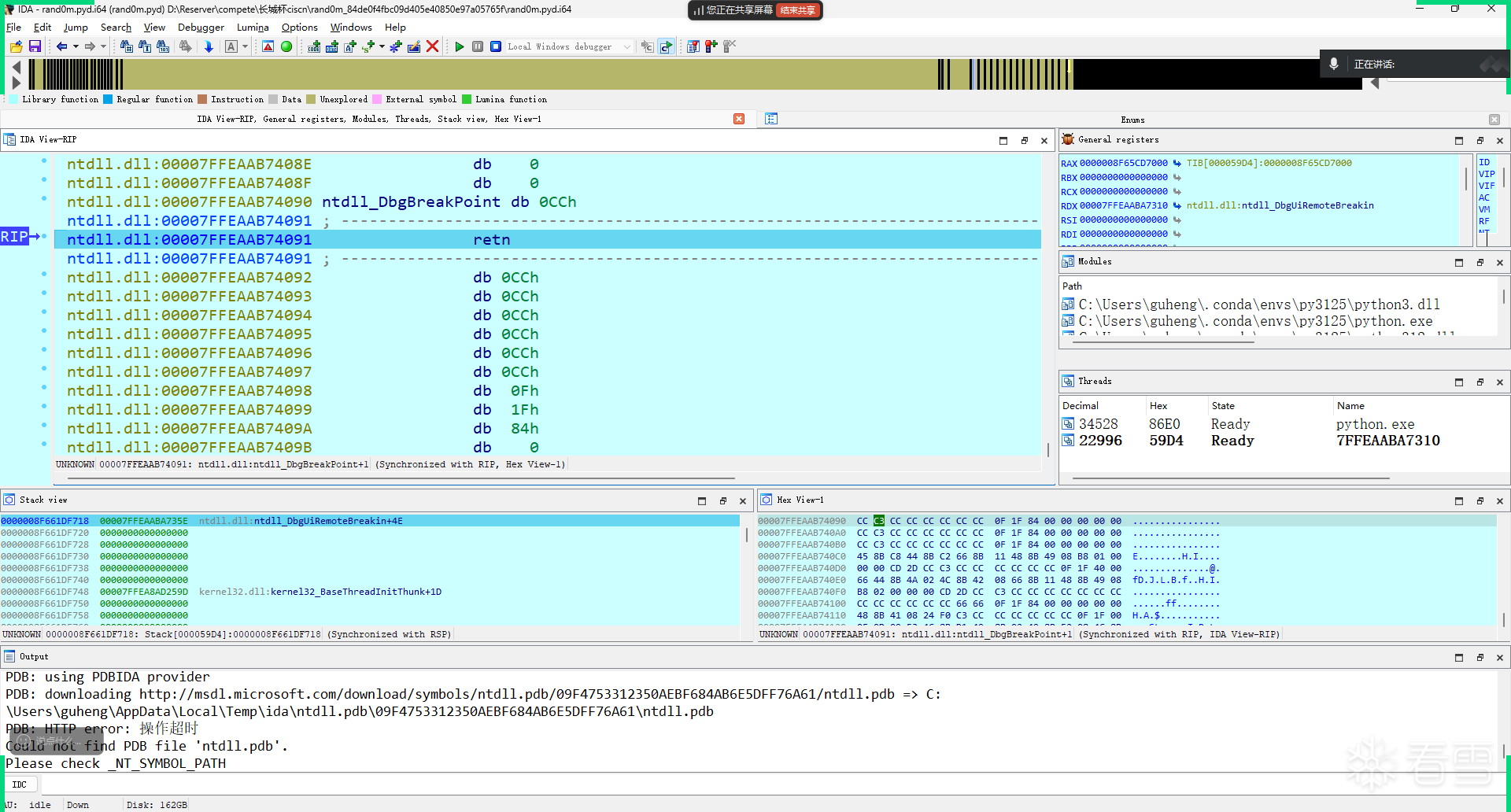Switch to the Enums tab
Screen dimensions: 1511x812
click(1132, 120)
